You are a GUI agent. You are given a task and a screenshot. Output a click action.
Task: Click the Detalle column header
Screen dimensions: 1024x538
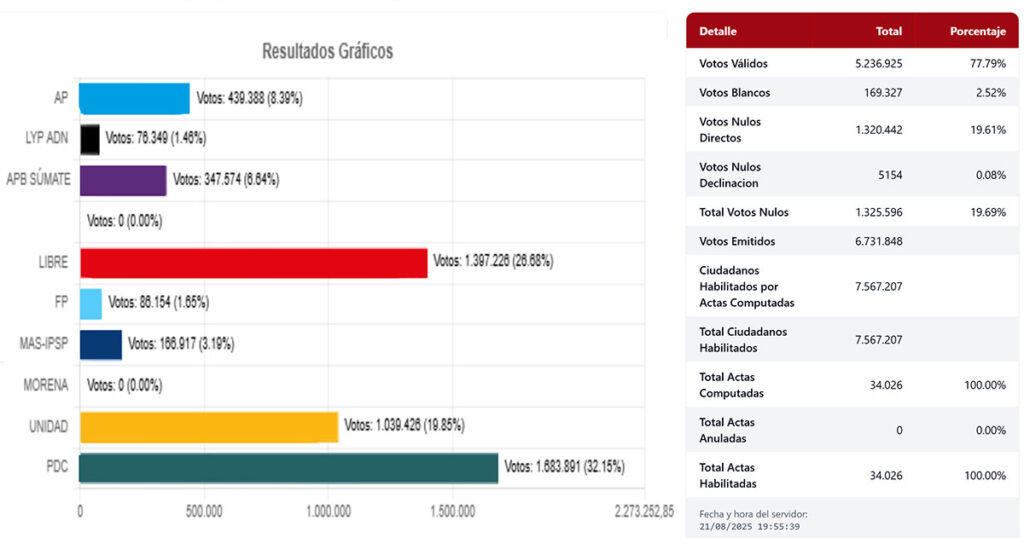(x=718, y=31)
